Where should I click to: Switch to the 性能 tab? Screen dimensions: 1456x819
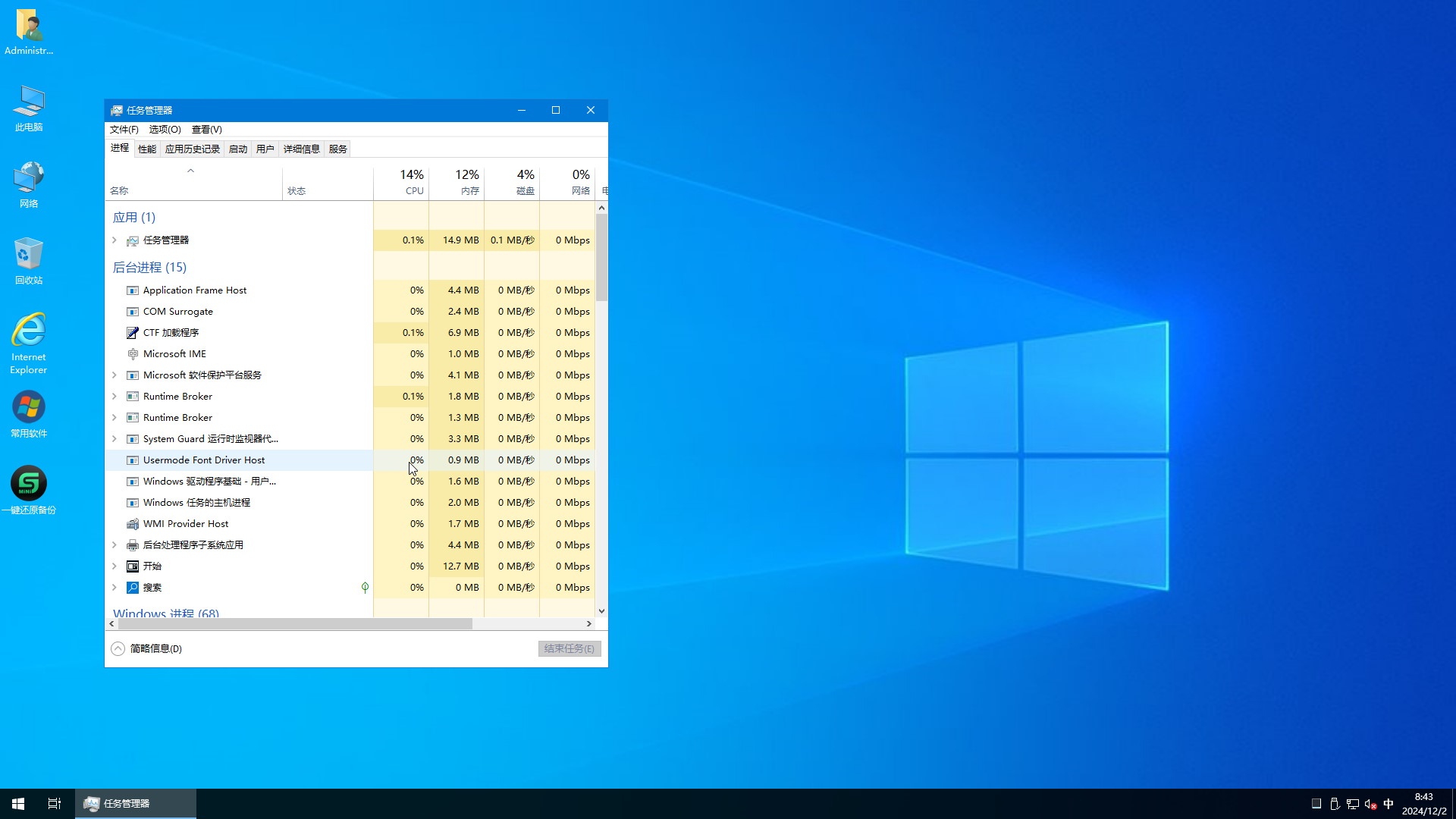click(x=147, y=149)
